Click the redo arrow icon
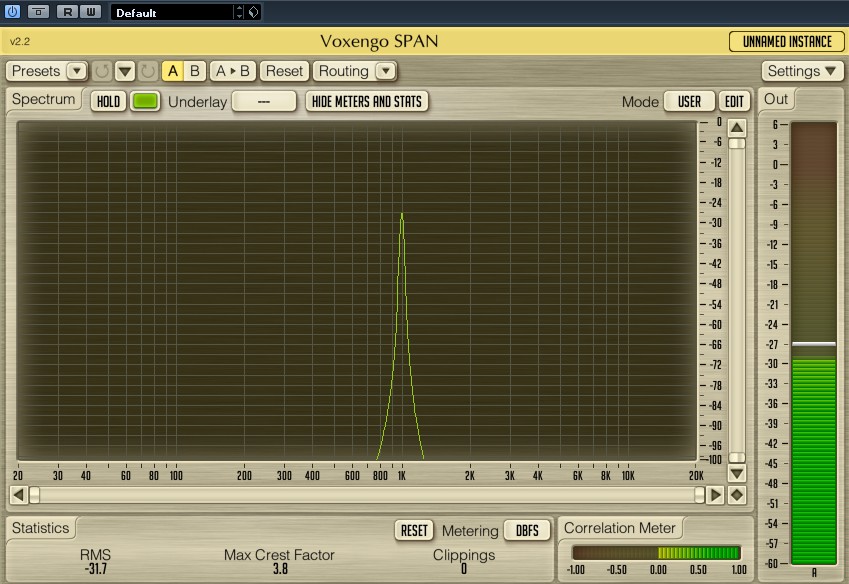This screenshot has width=849, height=584. point(148,71)
